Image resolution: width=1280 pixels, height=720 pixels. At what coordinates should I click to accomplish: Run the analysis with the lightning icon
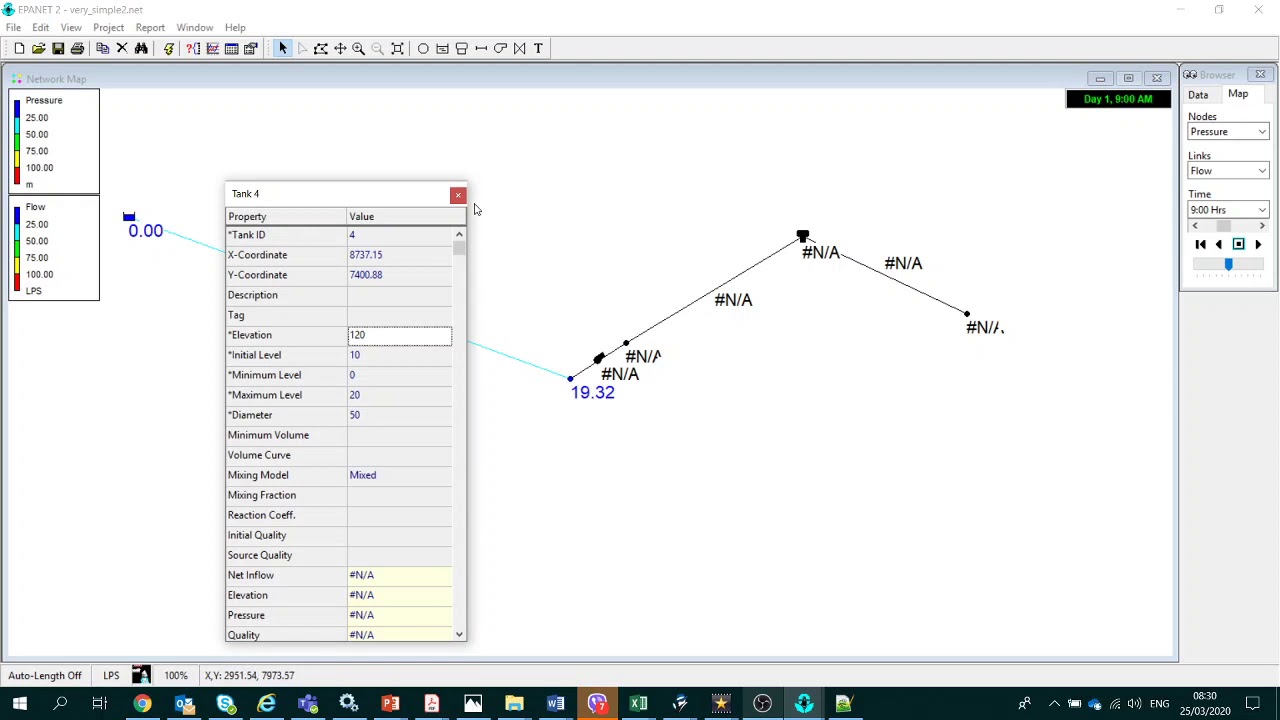pyautogui.click(x=168, y=48)
